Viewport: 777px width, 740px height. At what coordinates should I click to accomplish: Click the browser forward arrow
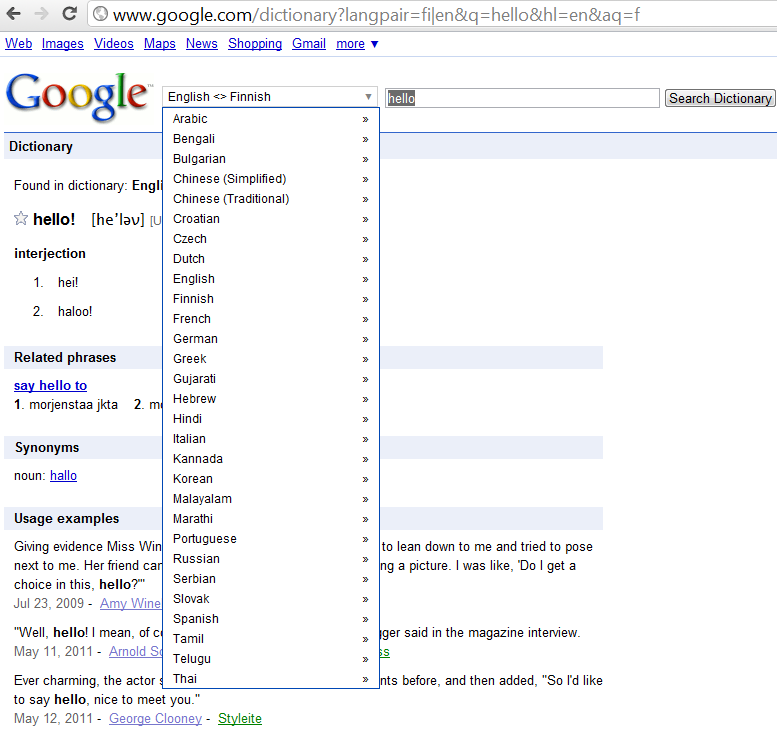click(x=42, y=13)
